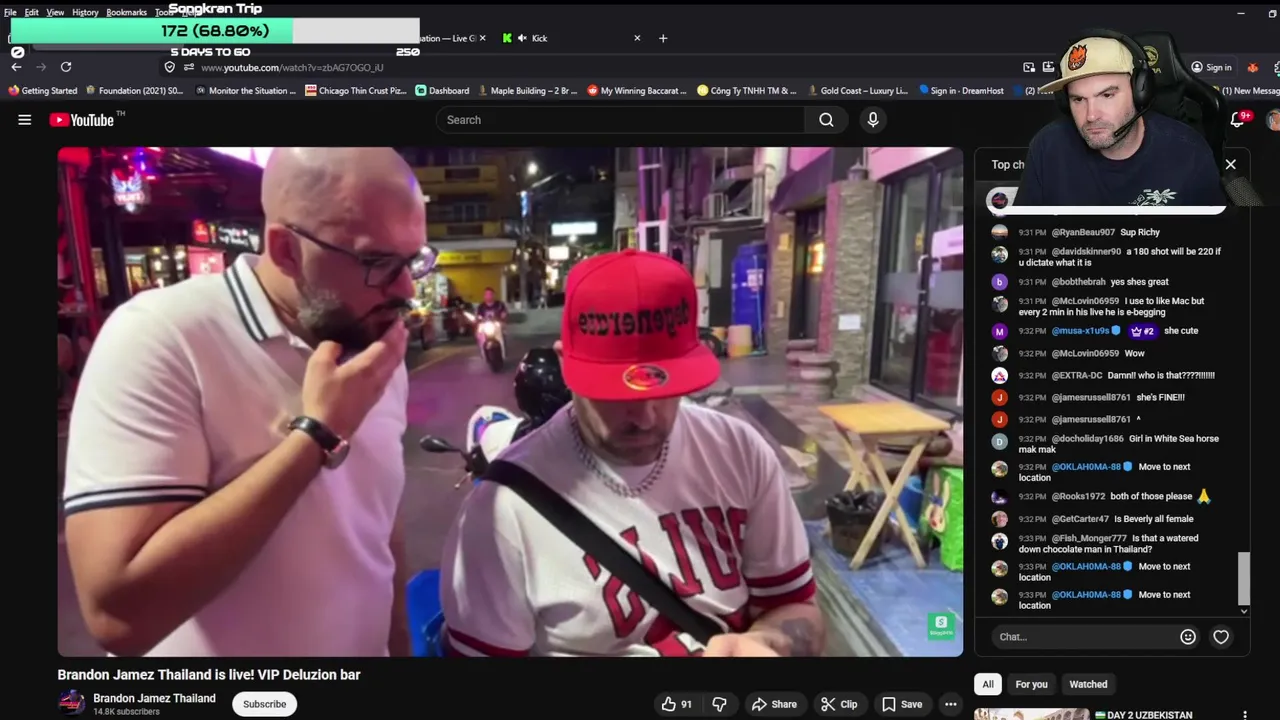Switch to the Kick tab
Viewport: 1280px width, 720px height.
point(572,38)
